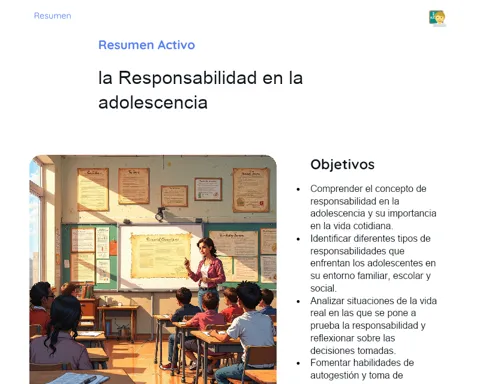This screenshot has height=384, width=480.
Task: Select the Resumen Activo blue heading
Action: (x=147, y=45)
